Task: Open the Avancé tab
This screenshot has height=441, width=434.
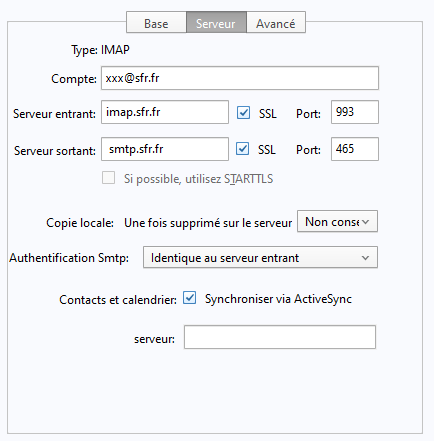Action: click(276, 22)
